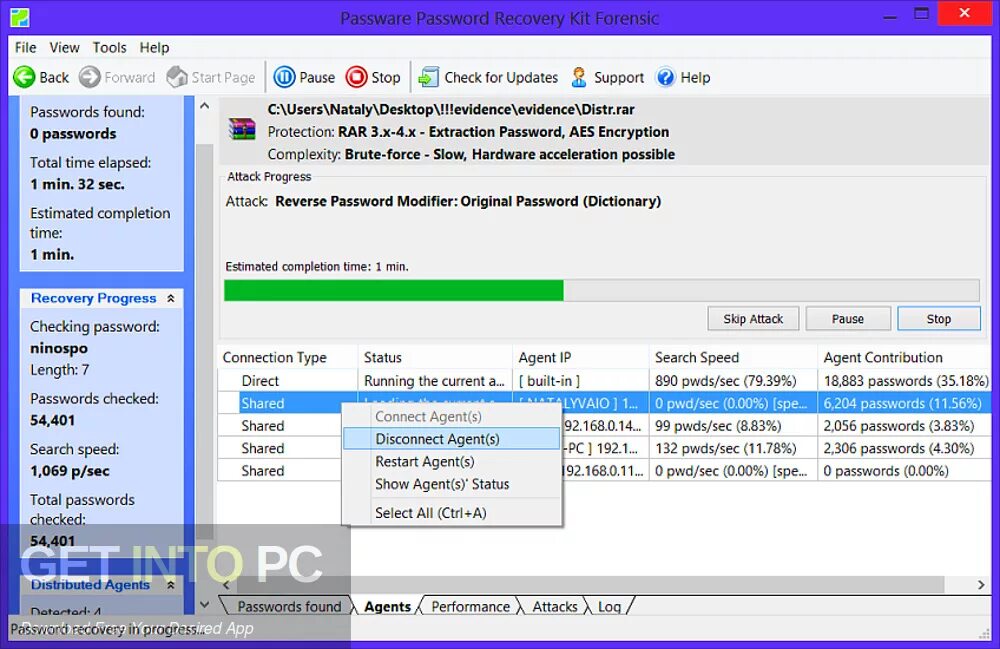Click the Status column header

tap(435, 358)
